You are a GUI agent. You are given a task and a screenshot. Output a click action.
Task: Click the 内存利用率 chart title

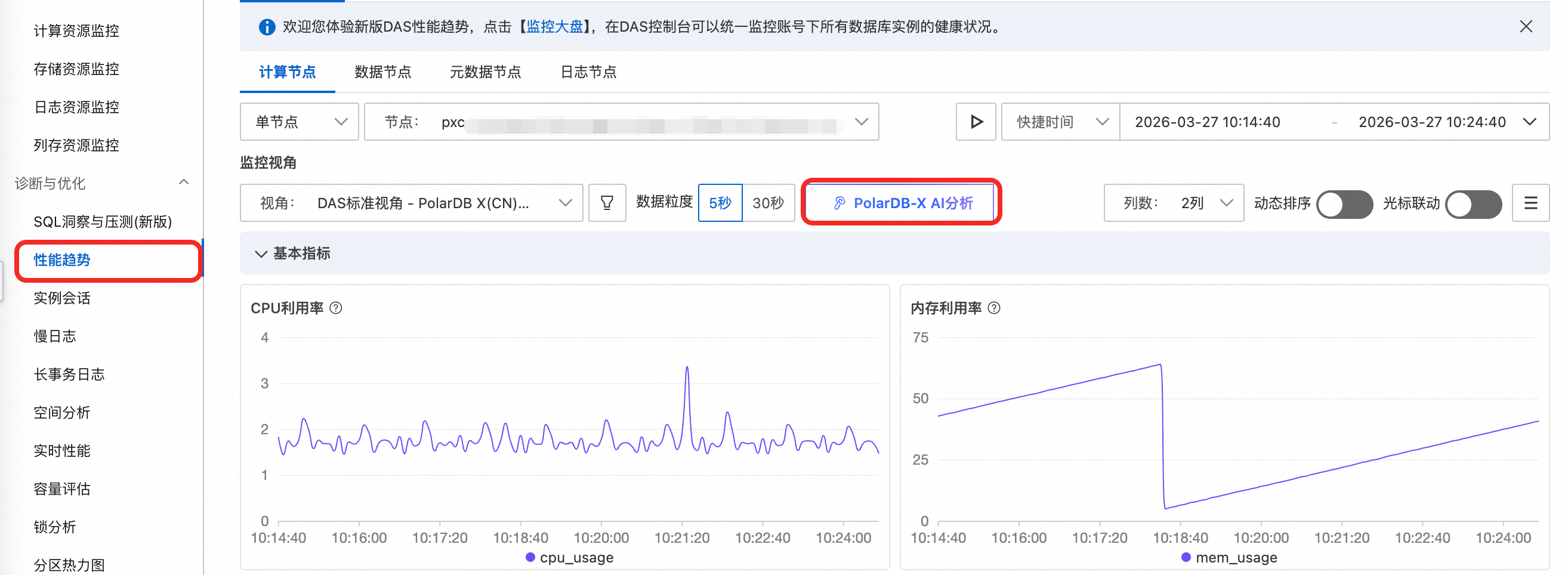click(946, 308)
